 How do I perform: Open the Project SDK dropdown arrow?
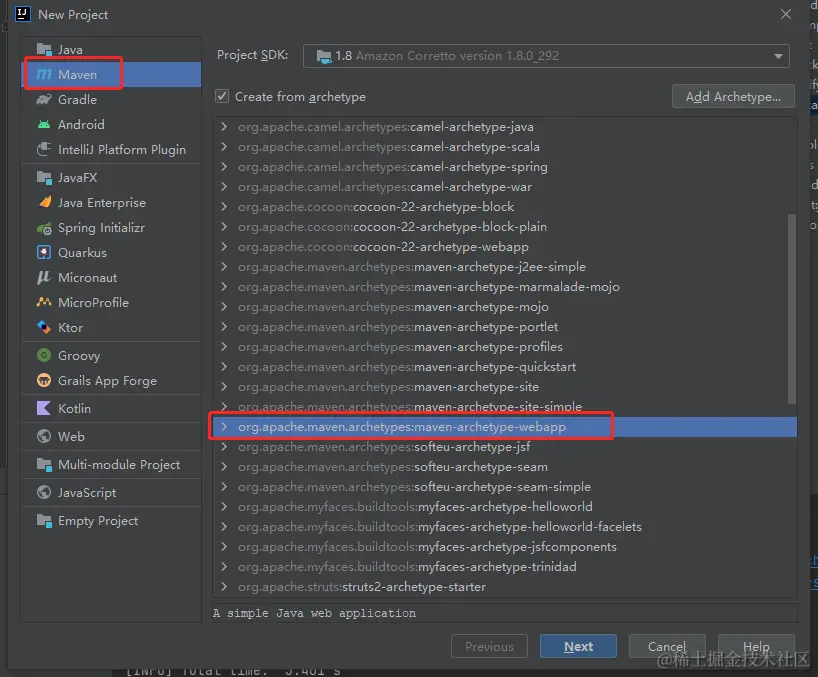click(778, 56)
